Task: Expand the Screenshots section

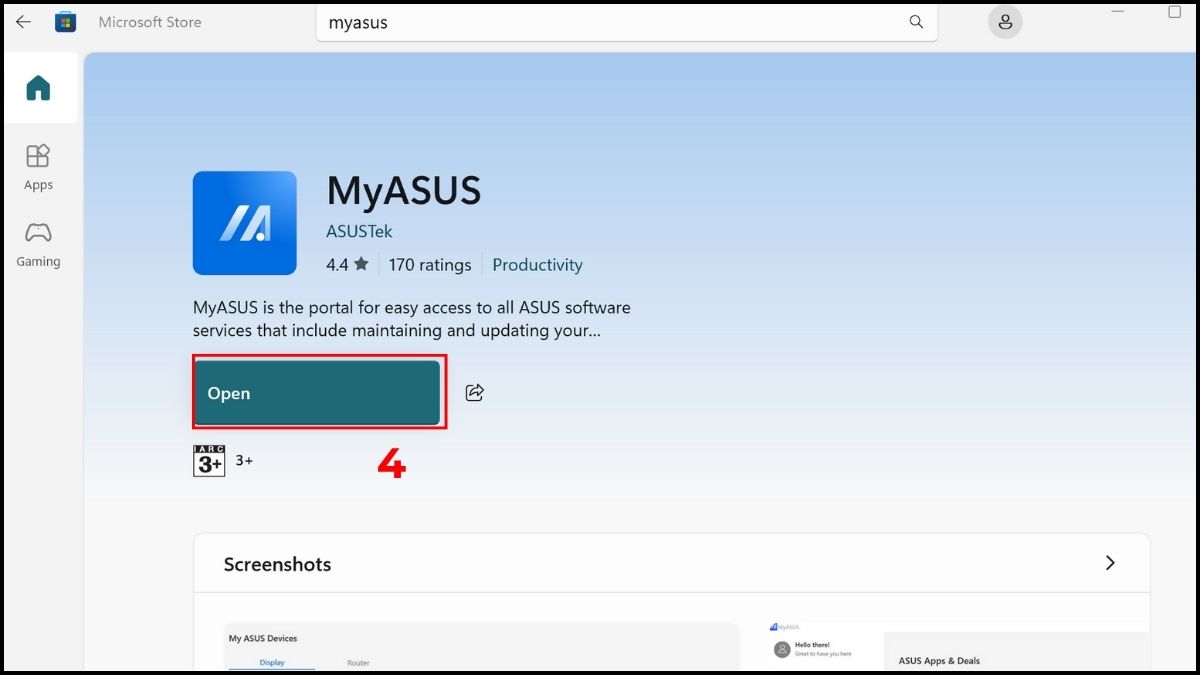Action: 1110,563
